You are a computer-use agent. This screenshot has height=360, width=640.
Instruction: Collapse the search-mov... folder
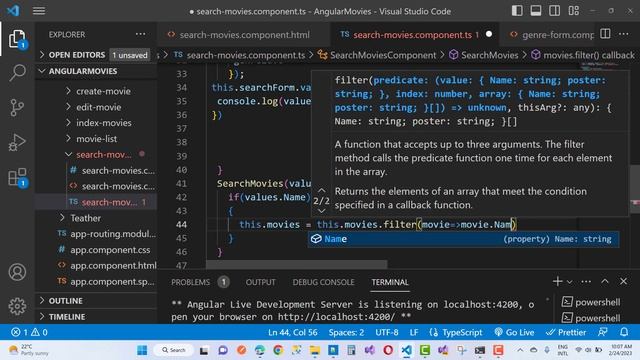tap(103, 155)
